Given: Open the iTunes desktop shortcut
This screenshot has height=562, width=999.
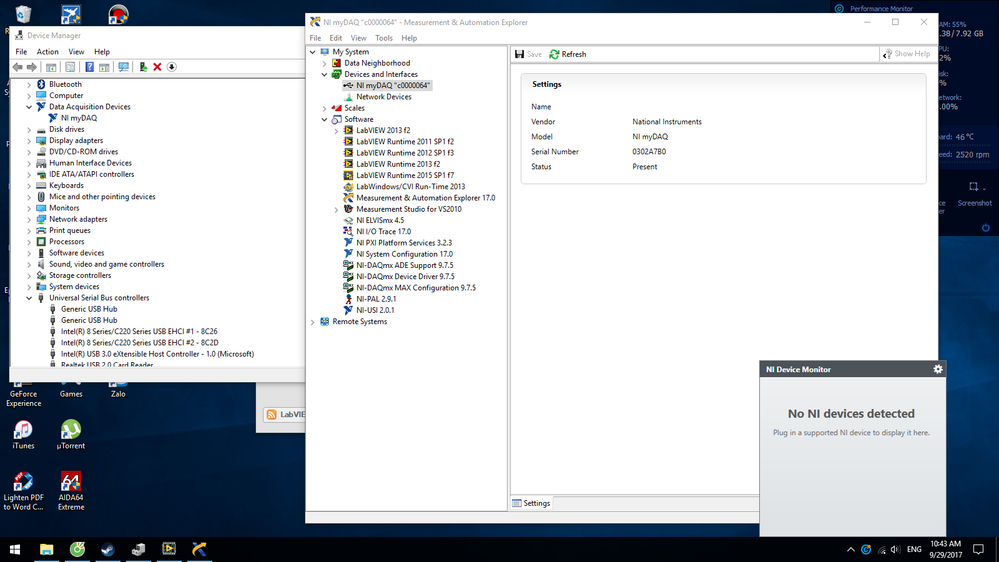Looking at the screenshot, I should point(23,435).
